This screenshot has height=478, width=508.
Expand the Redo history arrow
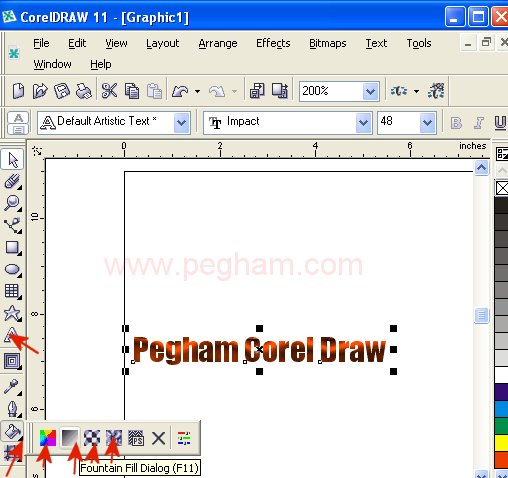(x=234, y=91)
